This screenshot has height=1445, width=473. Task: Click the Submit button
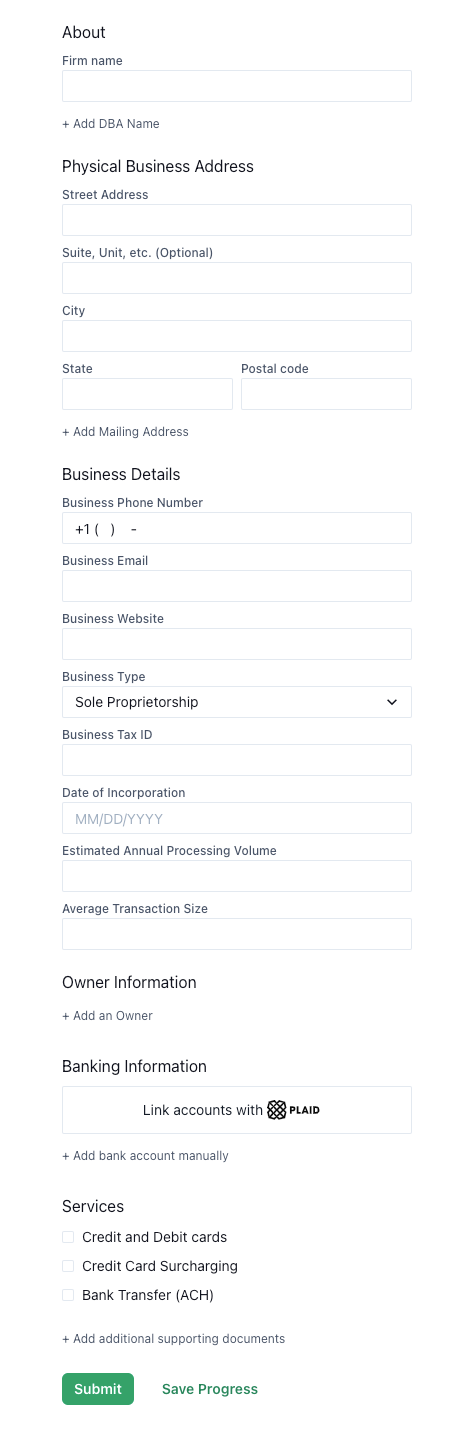point(98,1389)
